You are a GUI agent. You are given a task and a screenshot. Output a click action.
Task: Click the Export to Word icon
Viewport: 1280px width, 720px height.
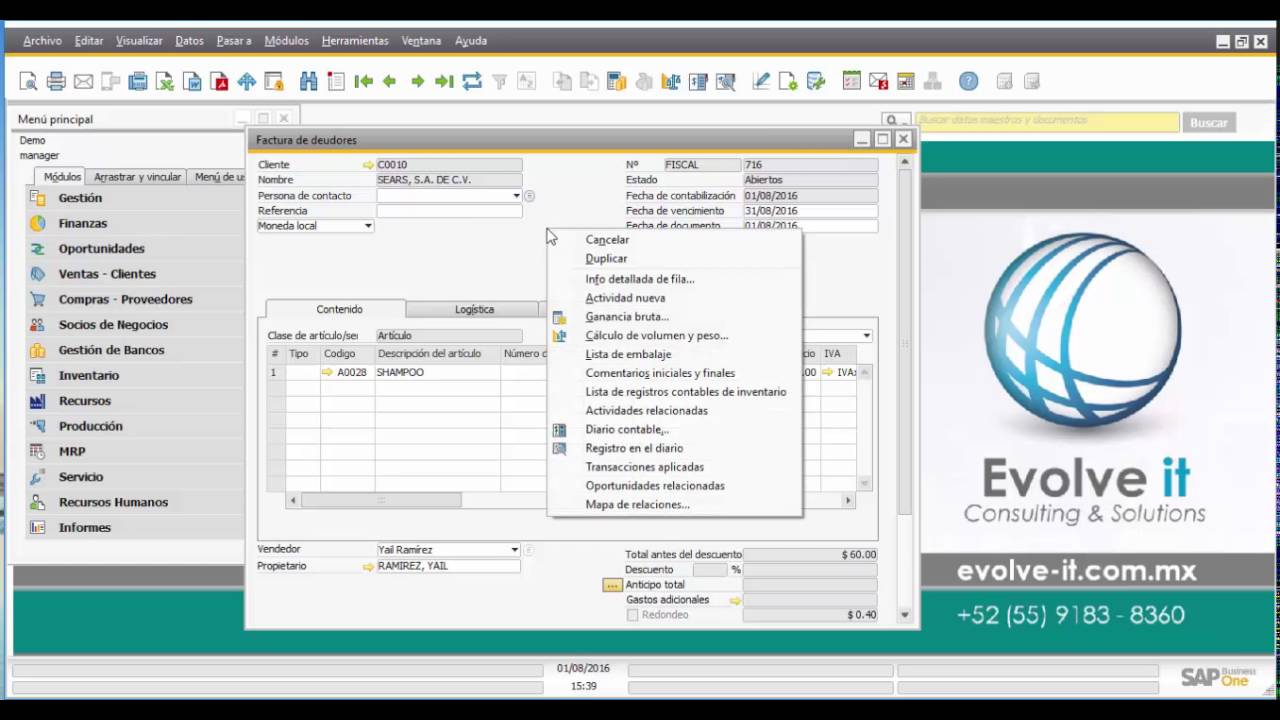(192, 82)
